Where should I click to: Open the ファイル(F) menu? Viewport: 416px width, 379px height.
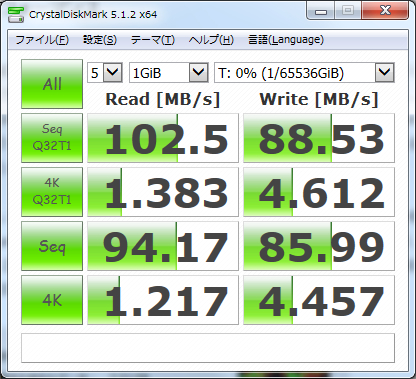click(x=42, y=40)
